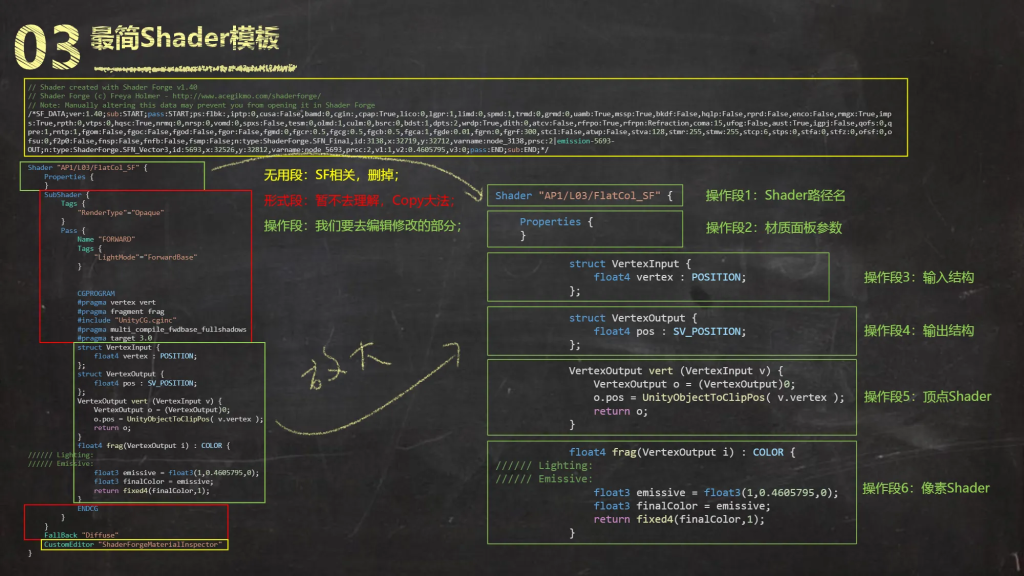The height and width of the screenshot is (576, 1024).
Task: Click the green "操作段" edit-part note
Action: [362, 227]
